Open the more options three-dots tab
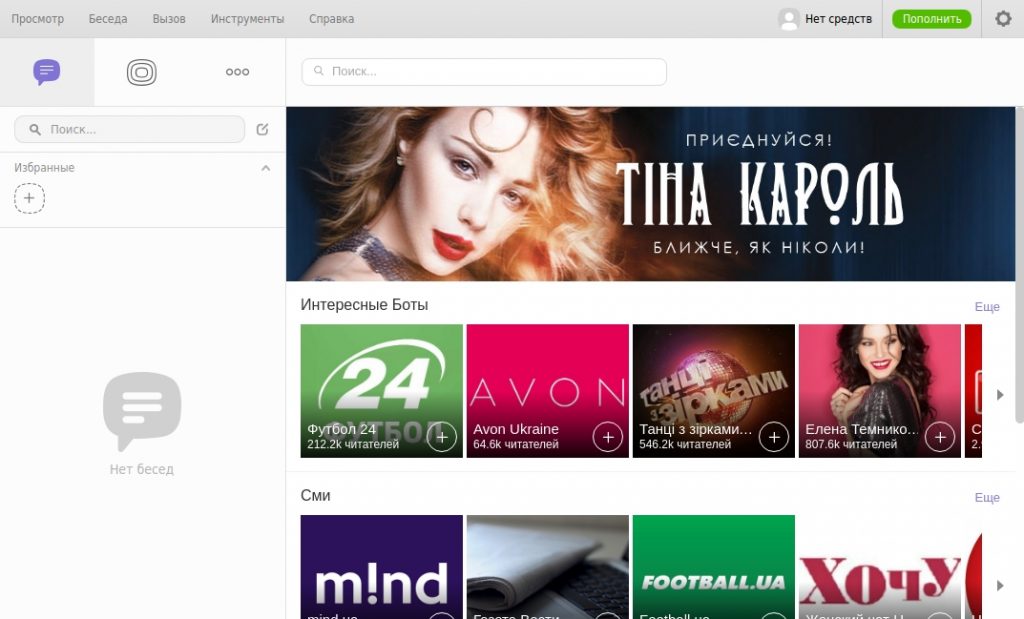1024x619 pixels. point(237,72)
